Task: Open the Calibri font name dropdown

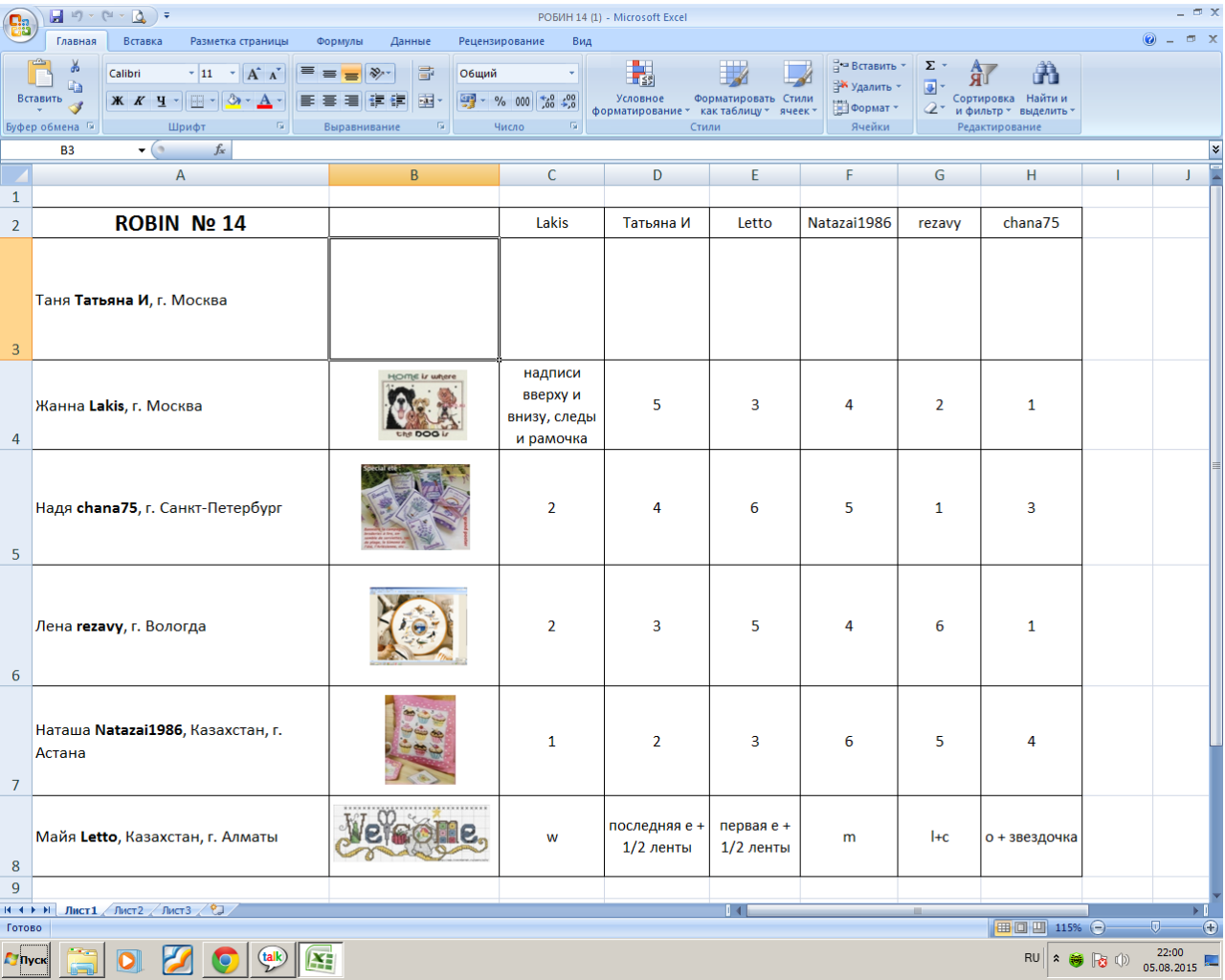Action: pos(191,74)
